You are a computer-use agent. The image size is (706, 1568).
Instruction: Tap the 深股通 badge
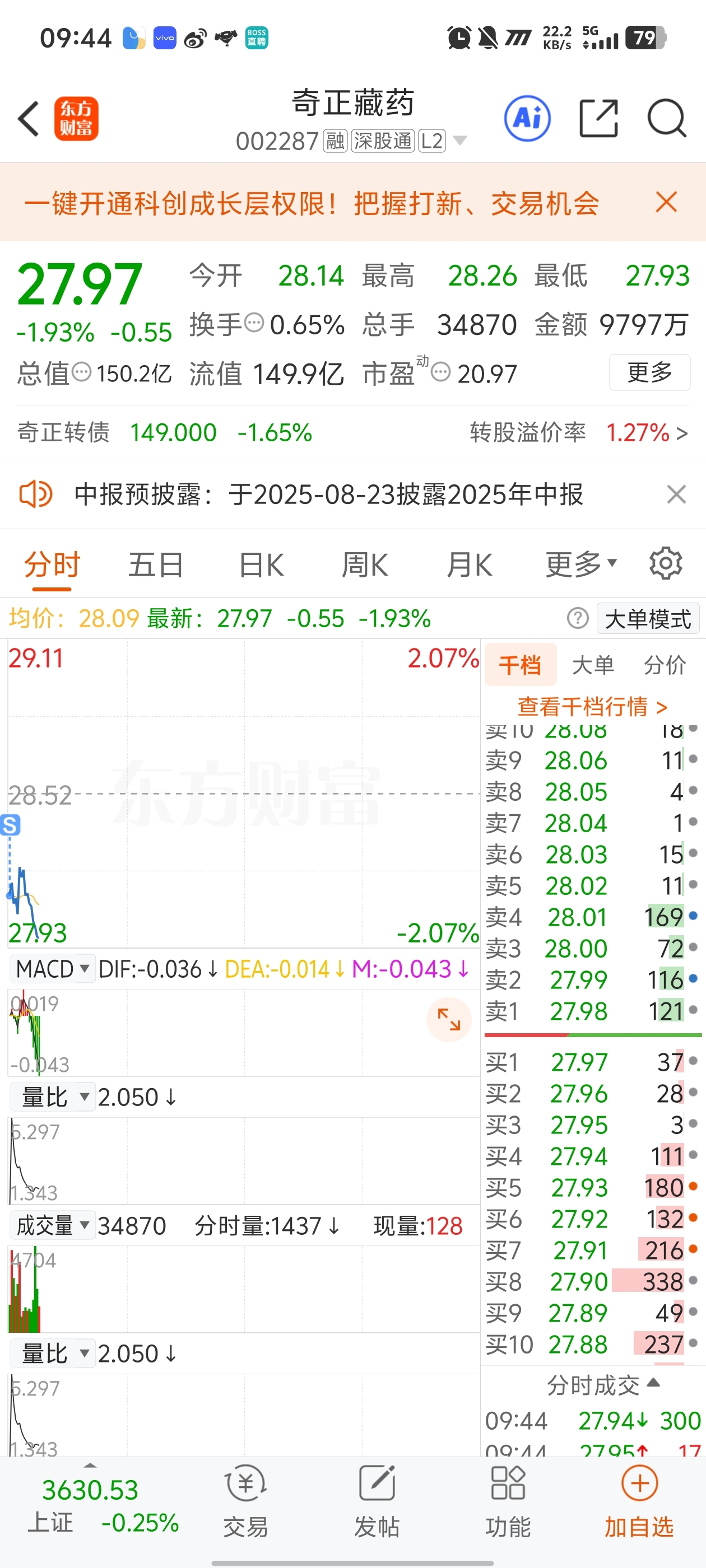[x=383, y=141]
